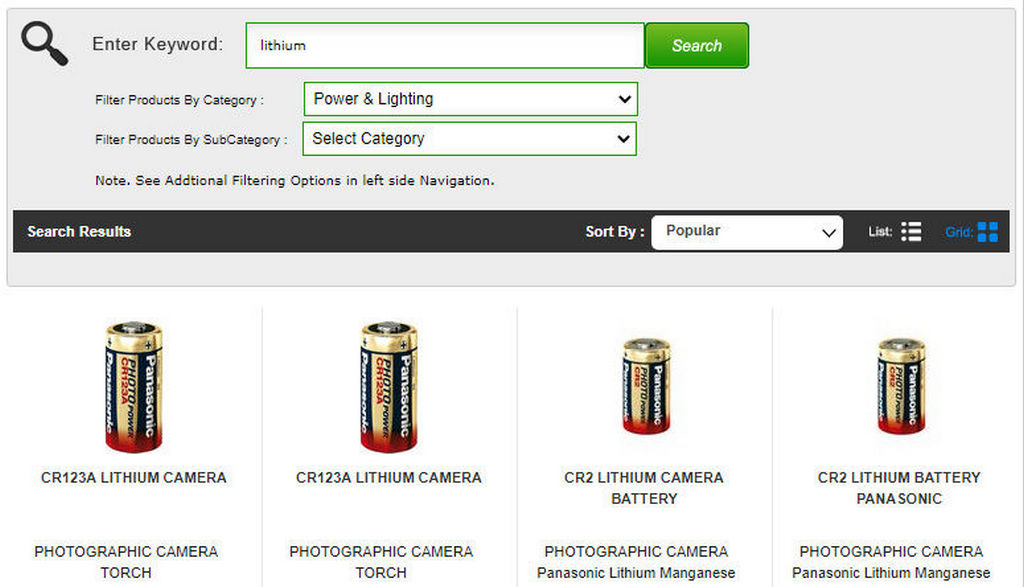The width and height of the screenshot is (1024, 587).
Task: Click description under CR2 LITHIUM CAMERA BATTERY
Action: 636,562
